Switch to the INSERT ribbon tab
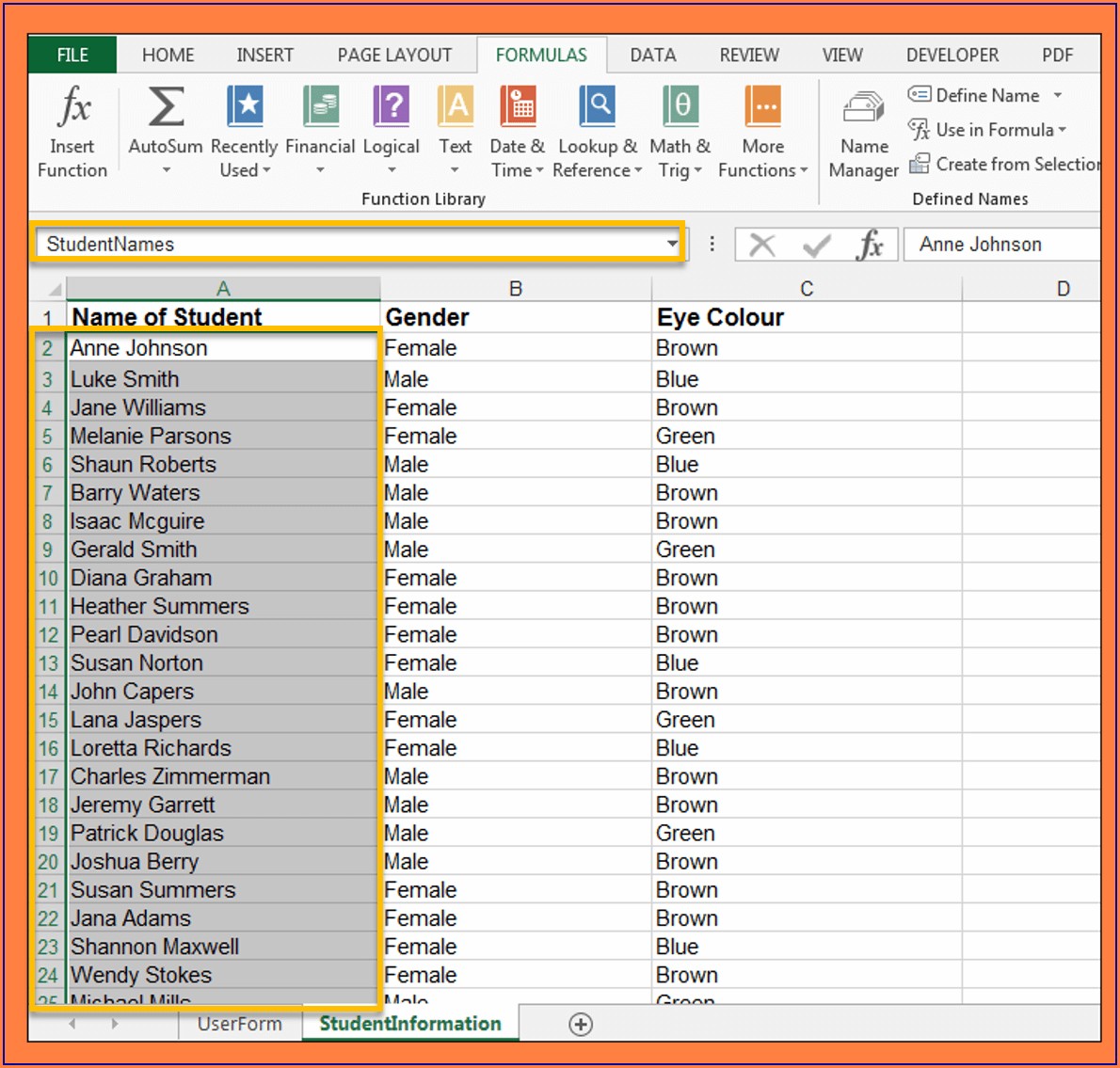The height and width of the screenshot is (1068, 1120). [265, 55]
